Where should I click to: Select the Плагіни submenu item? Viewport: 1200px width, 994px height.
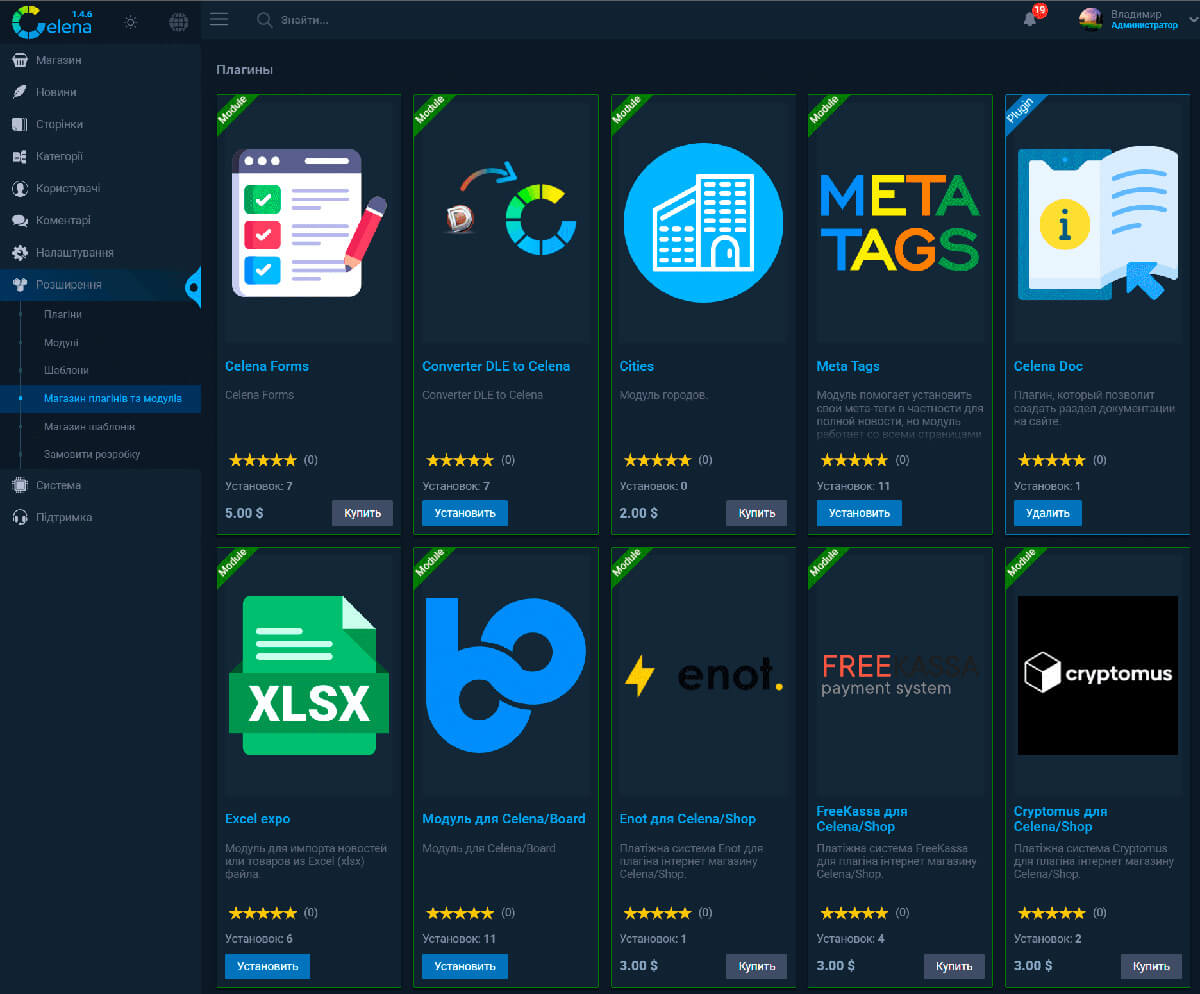click(63, 314)
